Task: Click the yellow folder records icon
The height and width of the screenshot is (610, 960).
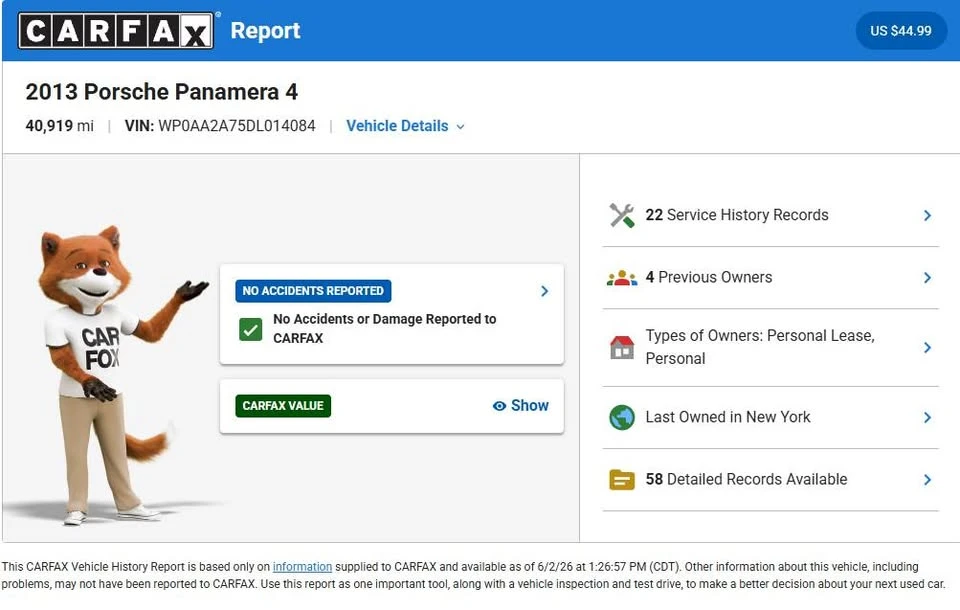Action: (622, 480)
